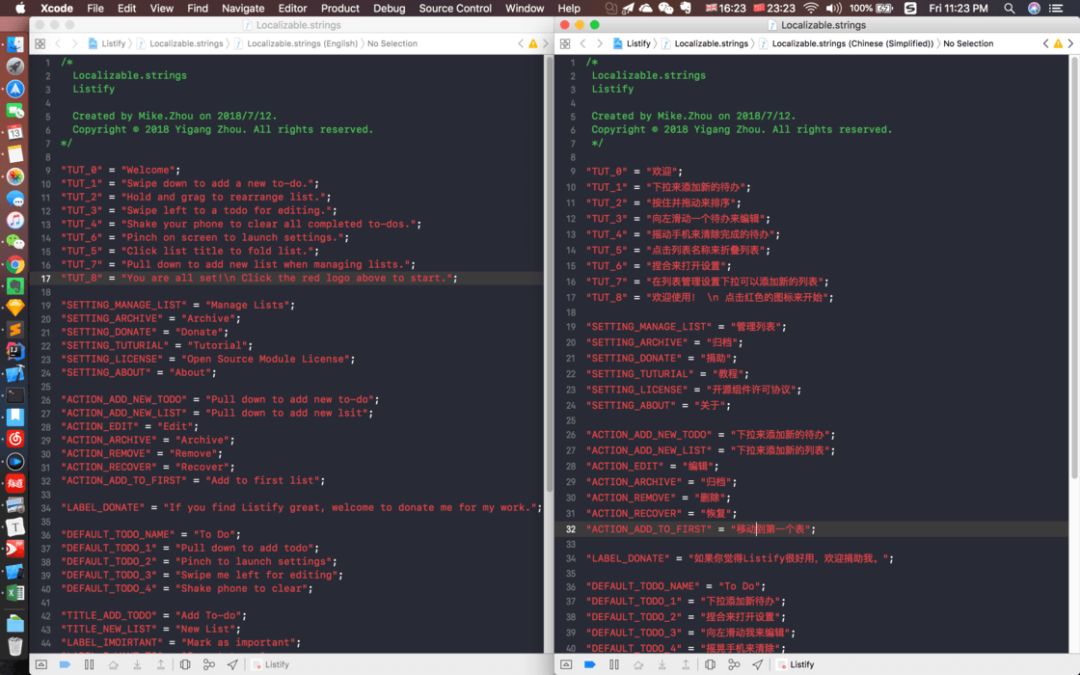Open Localizable.strings (English) breadcrumb
Viewport: 1080px width, 675px height.
[296, 43]
